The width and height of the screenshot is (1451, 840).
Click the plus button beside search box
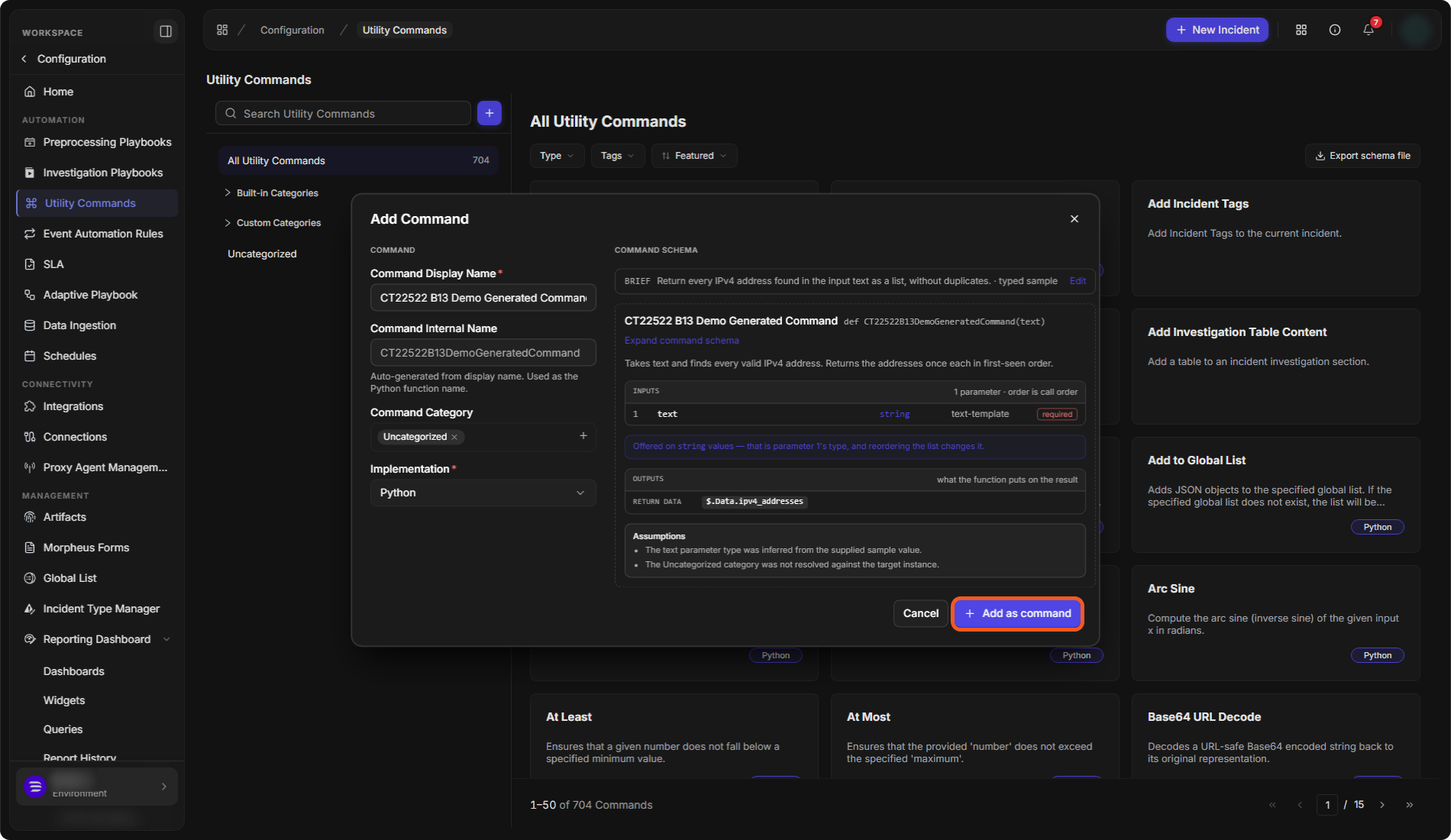[490, 113]
